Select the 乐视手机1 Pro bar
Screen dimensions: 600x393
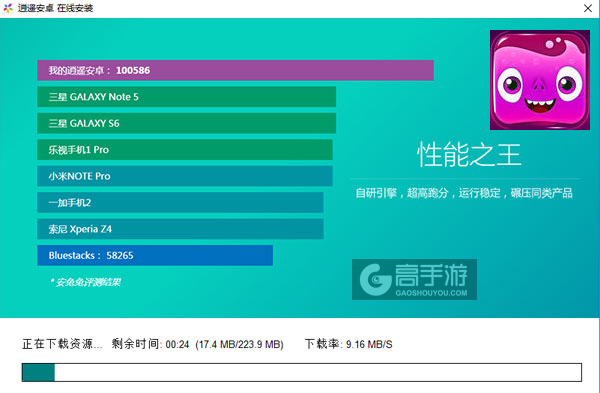click(x=185, y=149)
